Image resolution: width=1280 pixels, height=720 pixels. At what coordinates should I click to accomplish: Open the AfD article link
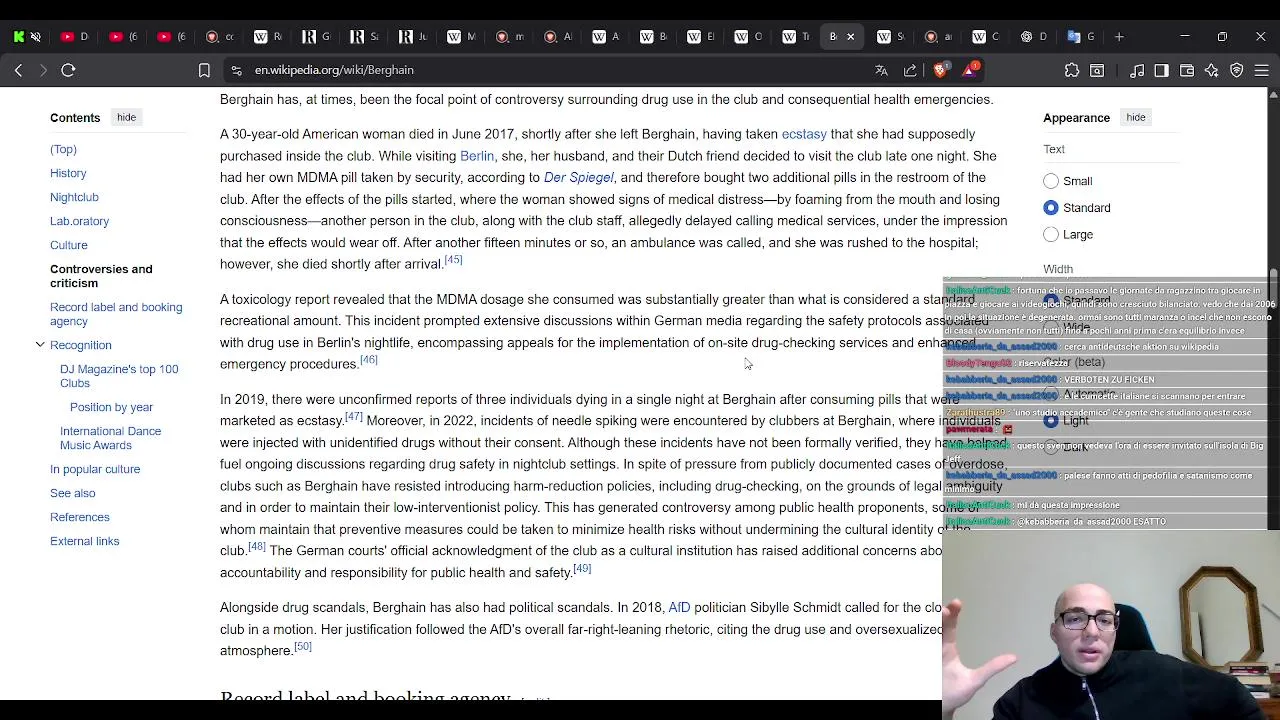(679, 607)
